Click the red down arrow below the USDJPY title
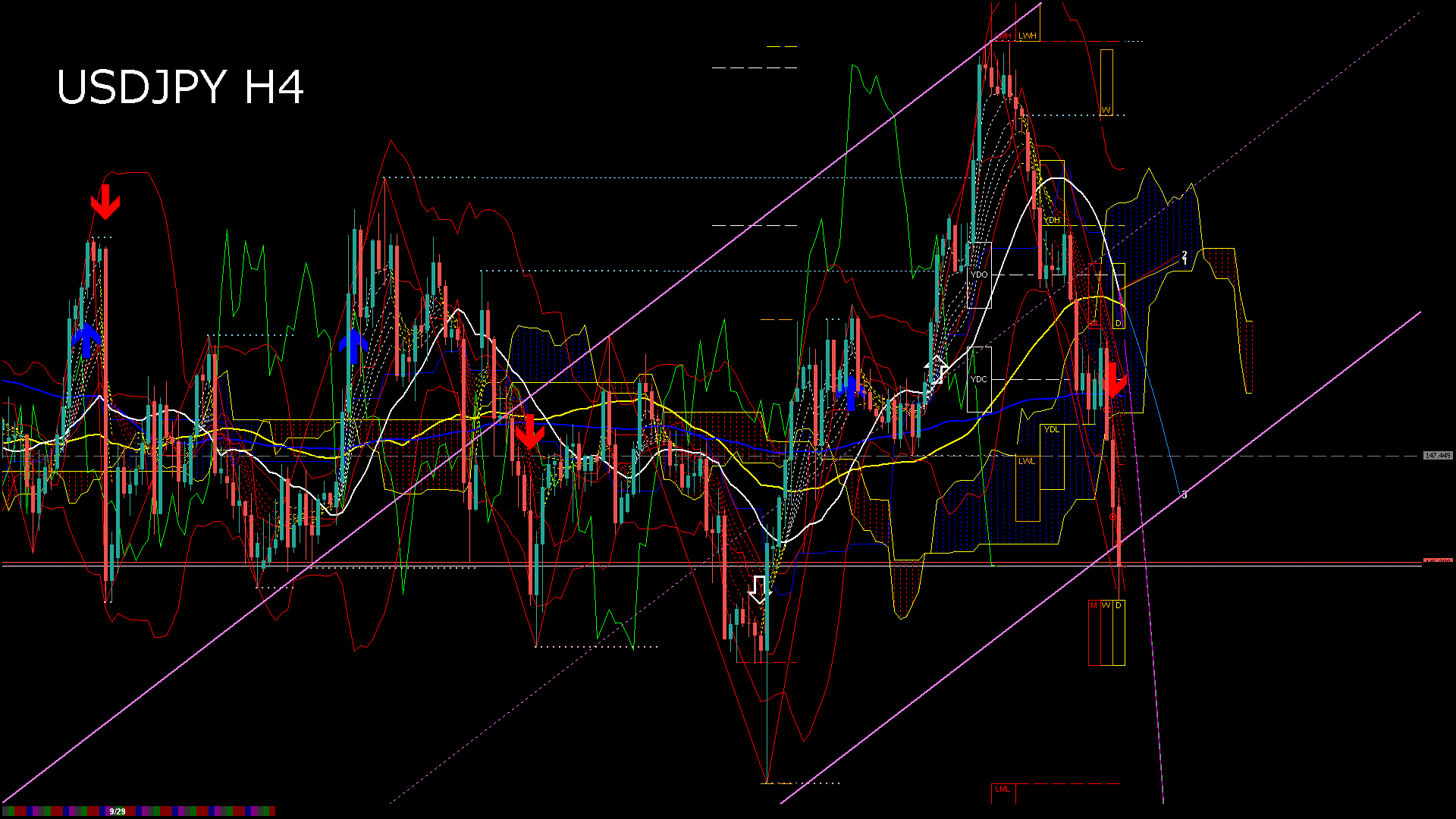Screen dimensions: 1456x819 click(x=105, y=202)
